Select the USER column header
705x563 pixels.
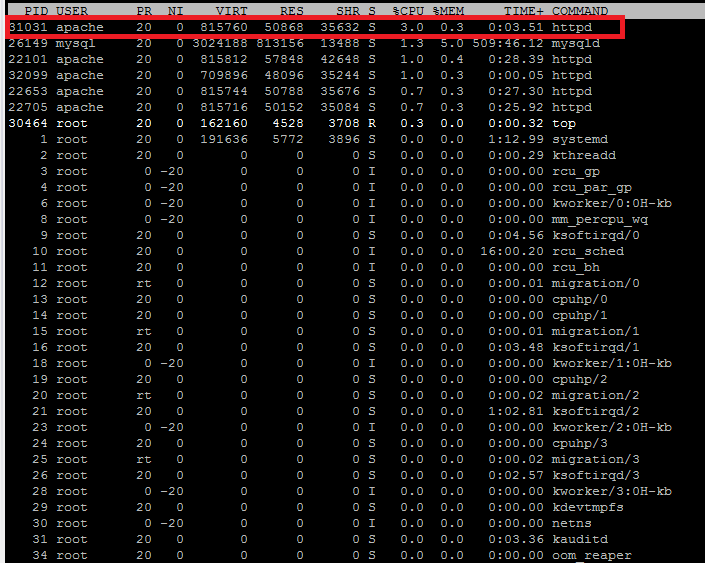coord(72,11)
